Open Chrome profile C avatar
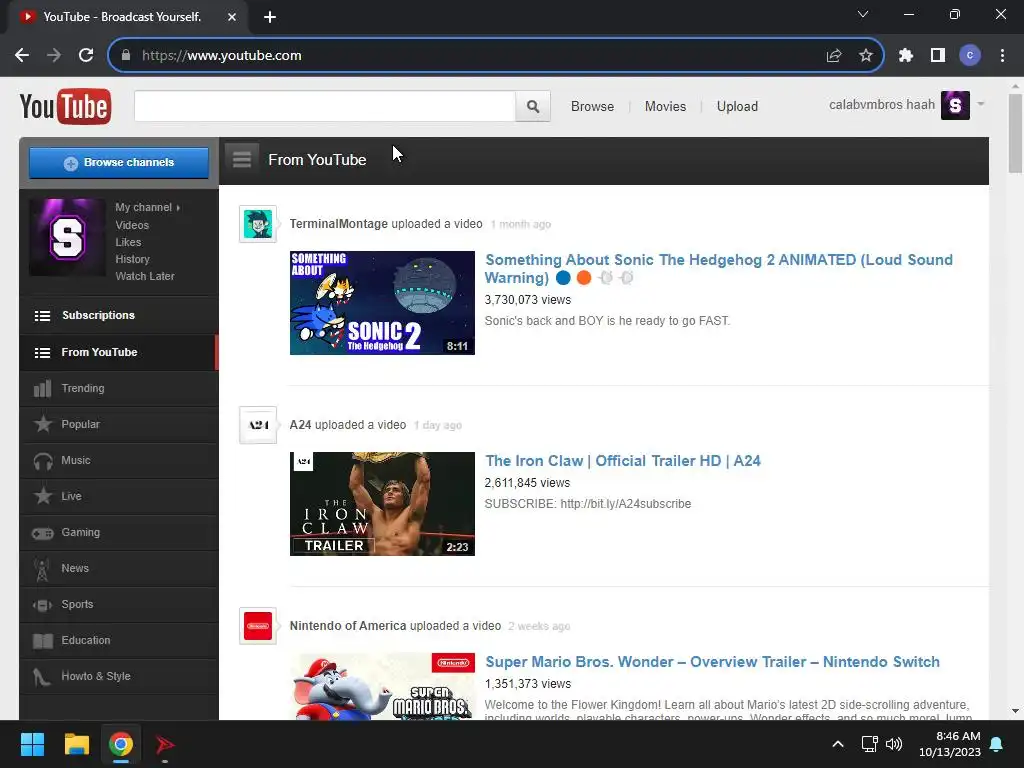This screenshot has width=1024, height=768. click(x=970, y=56)
